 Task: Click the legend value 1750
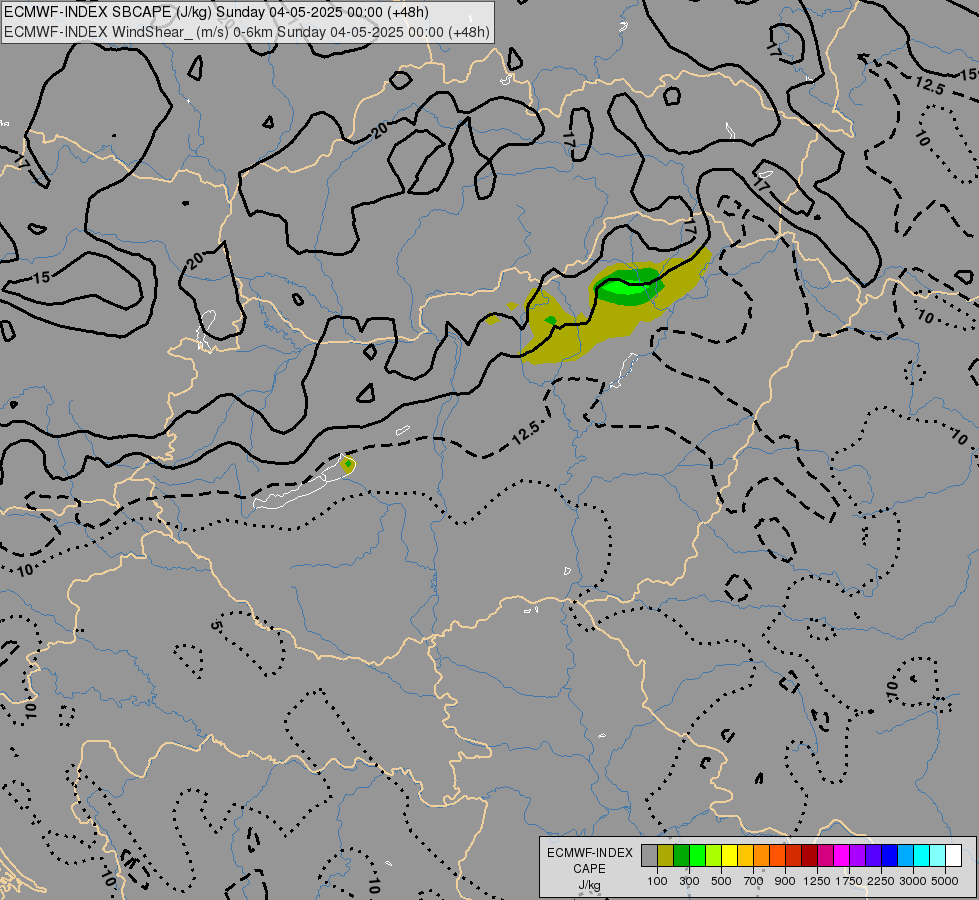(849, 881)
